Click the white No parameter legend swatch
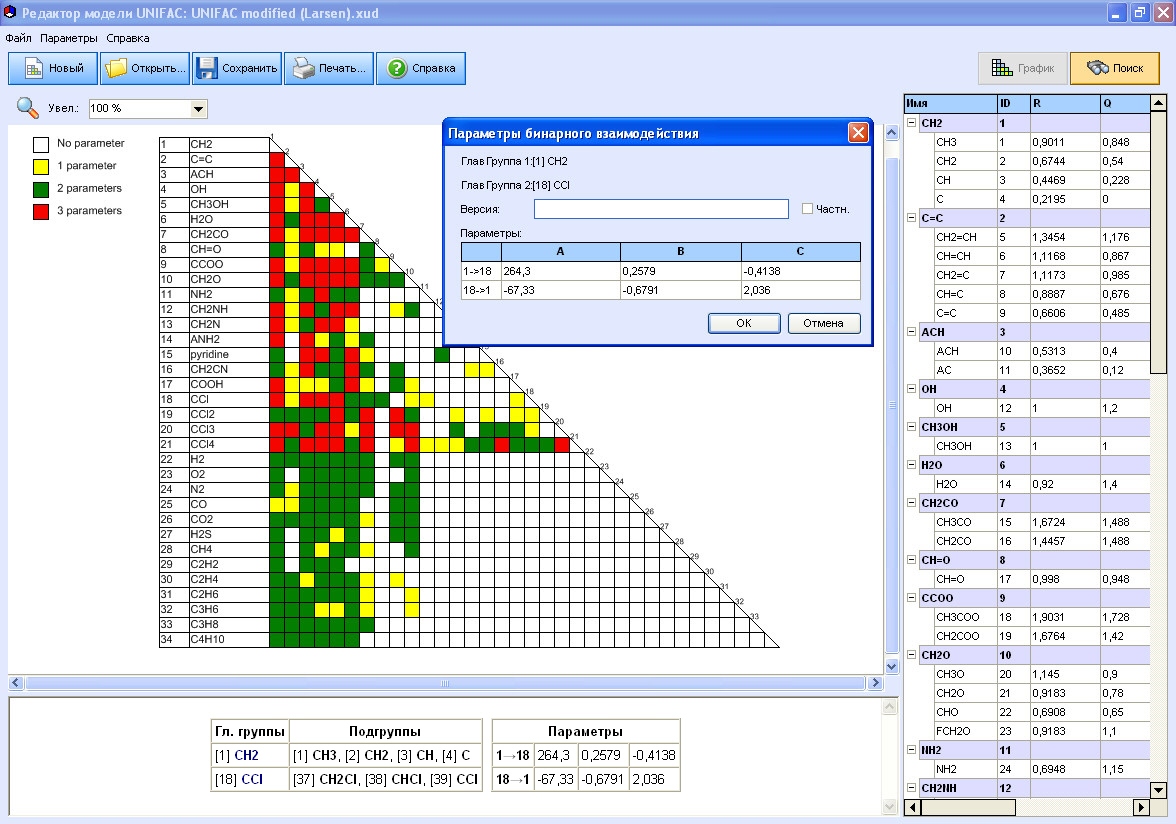The image size is (1176, 824). (41, 144)
